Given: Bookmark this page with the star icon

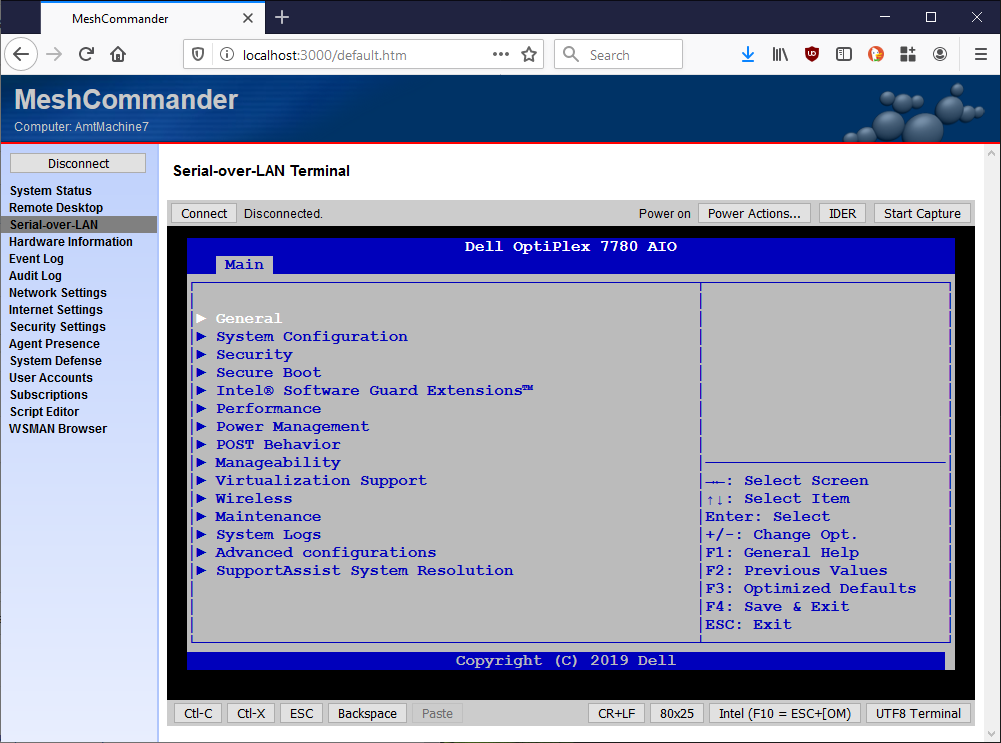Looking at the screenshot, I should (529, 54).
